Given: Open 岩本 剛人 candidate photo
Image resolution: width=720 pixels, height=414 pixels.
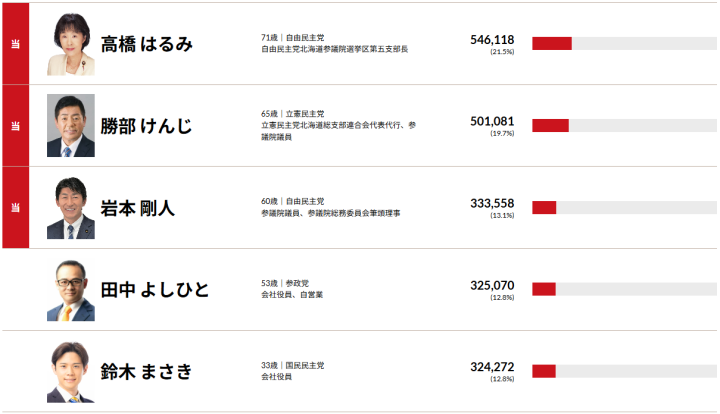Looking at the screenshot, I should [x=71, y=207].
